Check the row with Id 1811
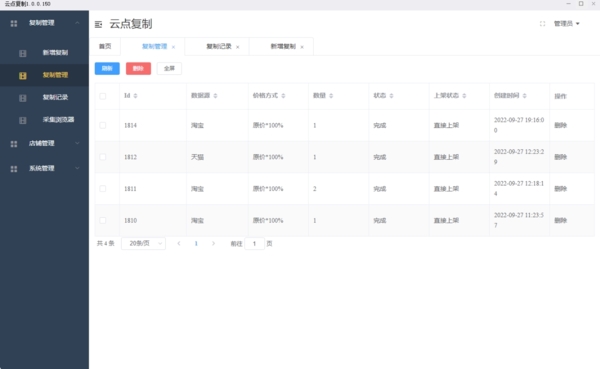Image resolution: width=600 pixels, height=369 pixels. tap(103, 189)
